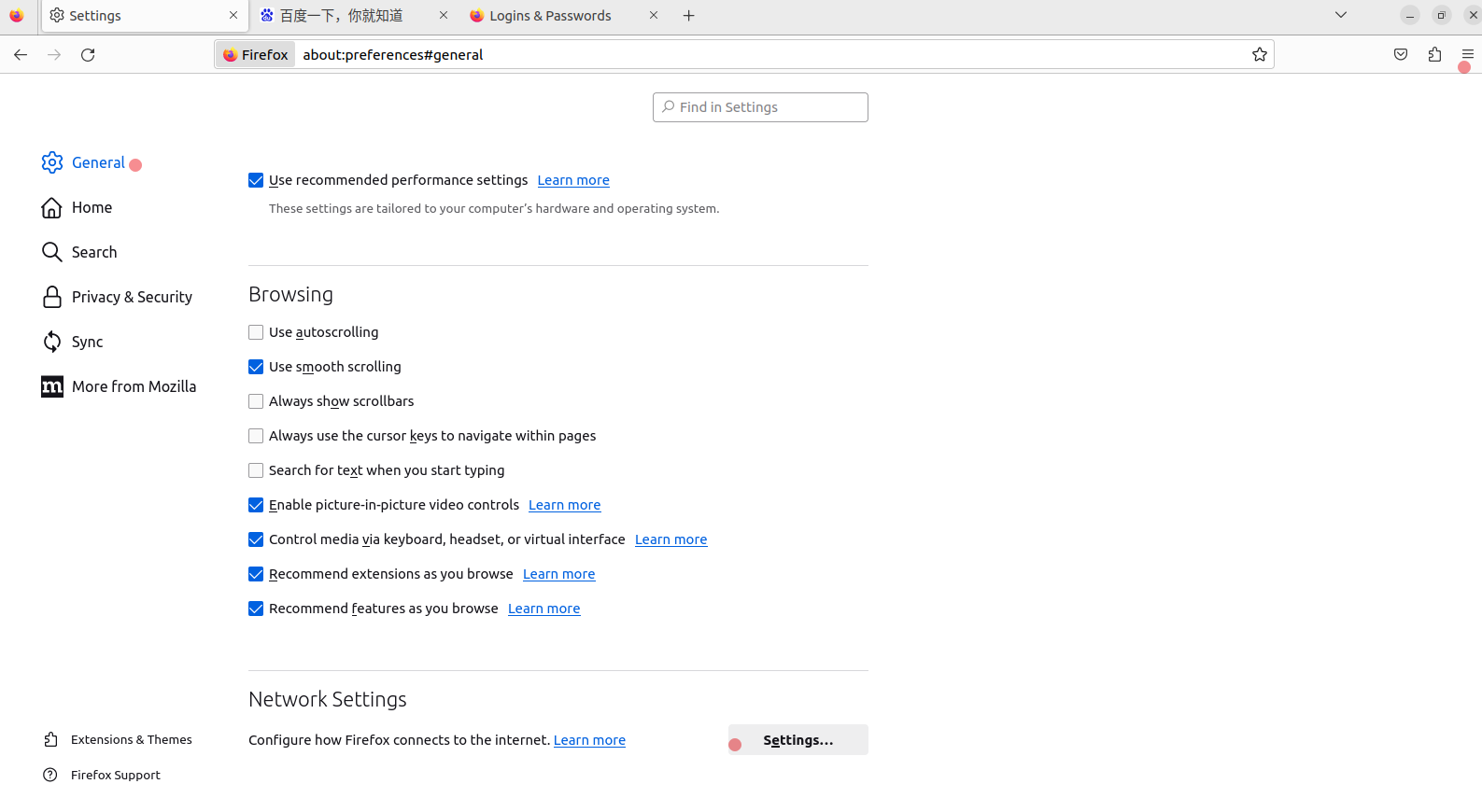Bookmark this page with the star icon
This screenshot has height=812, width=1482.
(1260, 55)
